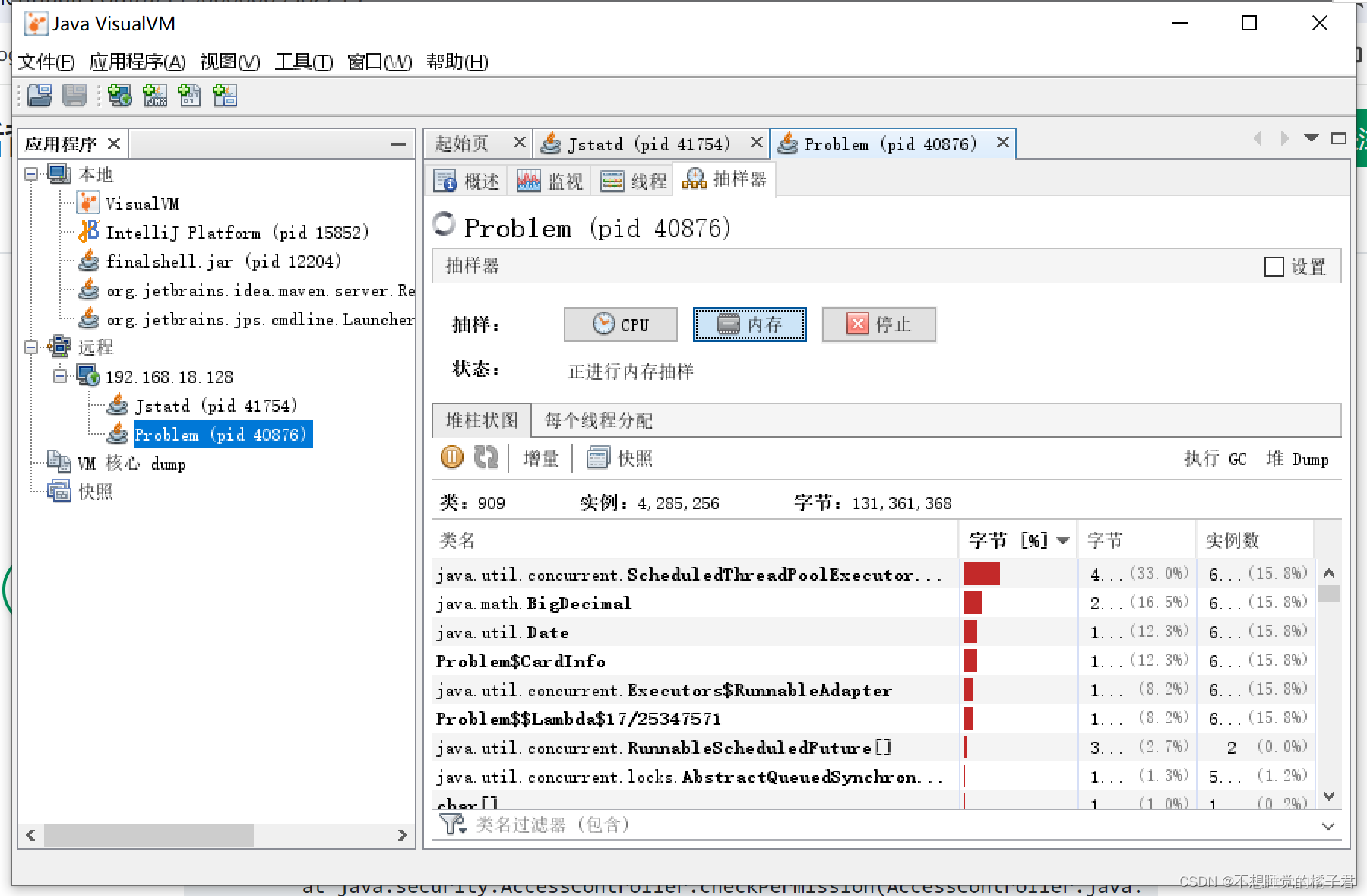
Task: Switch to 概述 tab
Action: pos(467,181)
